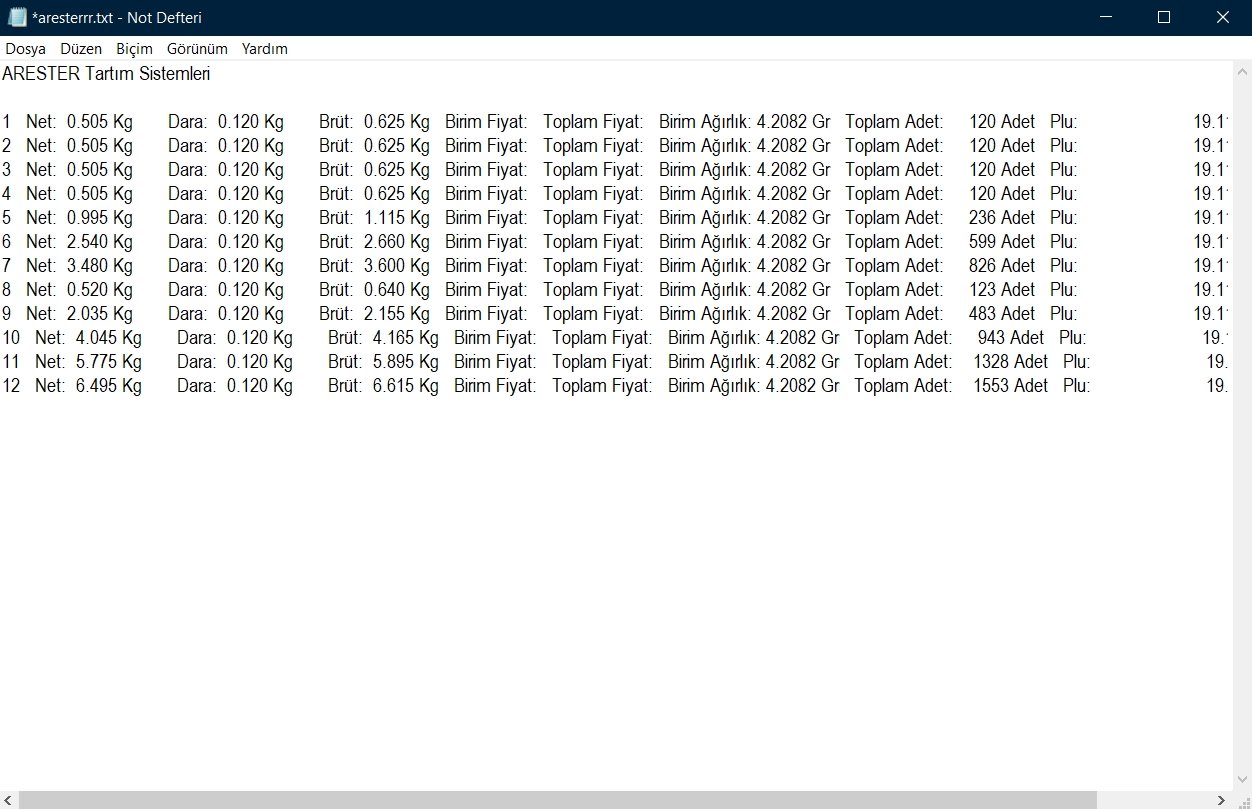Maximize the Not Defteri window
1252x809 pixels.
(1164, 17)
